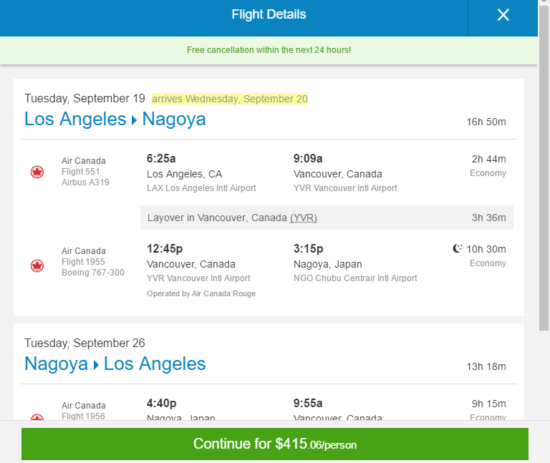Click arrow between Nagoya and Los Angeles
Image resolution: width=550 pixels, height=463 pixels.
coord(96,365)
